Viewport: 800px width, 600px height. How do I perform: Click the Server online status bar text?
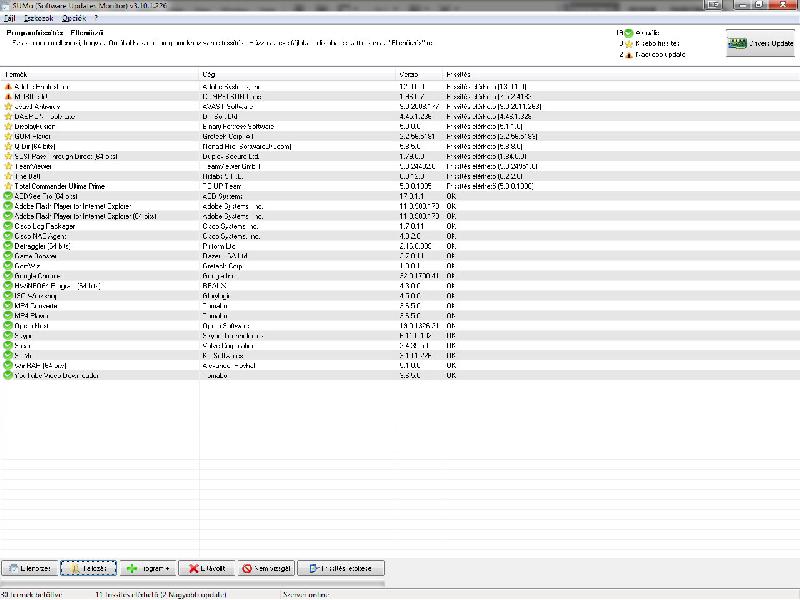coord(306,595)
